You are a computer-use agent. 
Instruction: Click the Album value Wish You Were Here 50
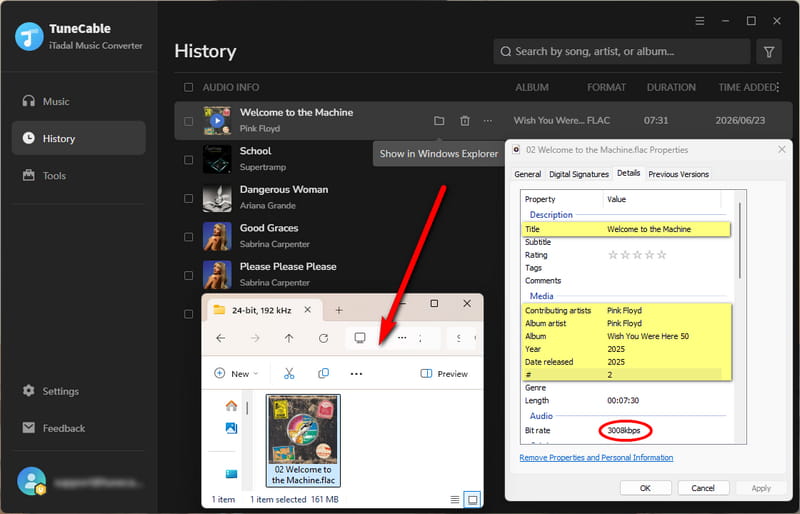(x=647, y=336)
